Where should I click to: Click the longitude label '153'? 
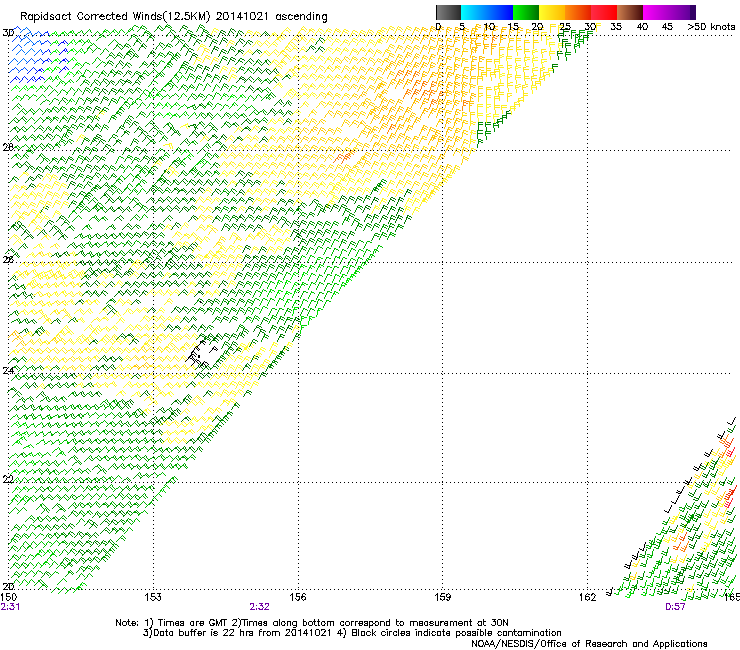(x=153, y=597)
